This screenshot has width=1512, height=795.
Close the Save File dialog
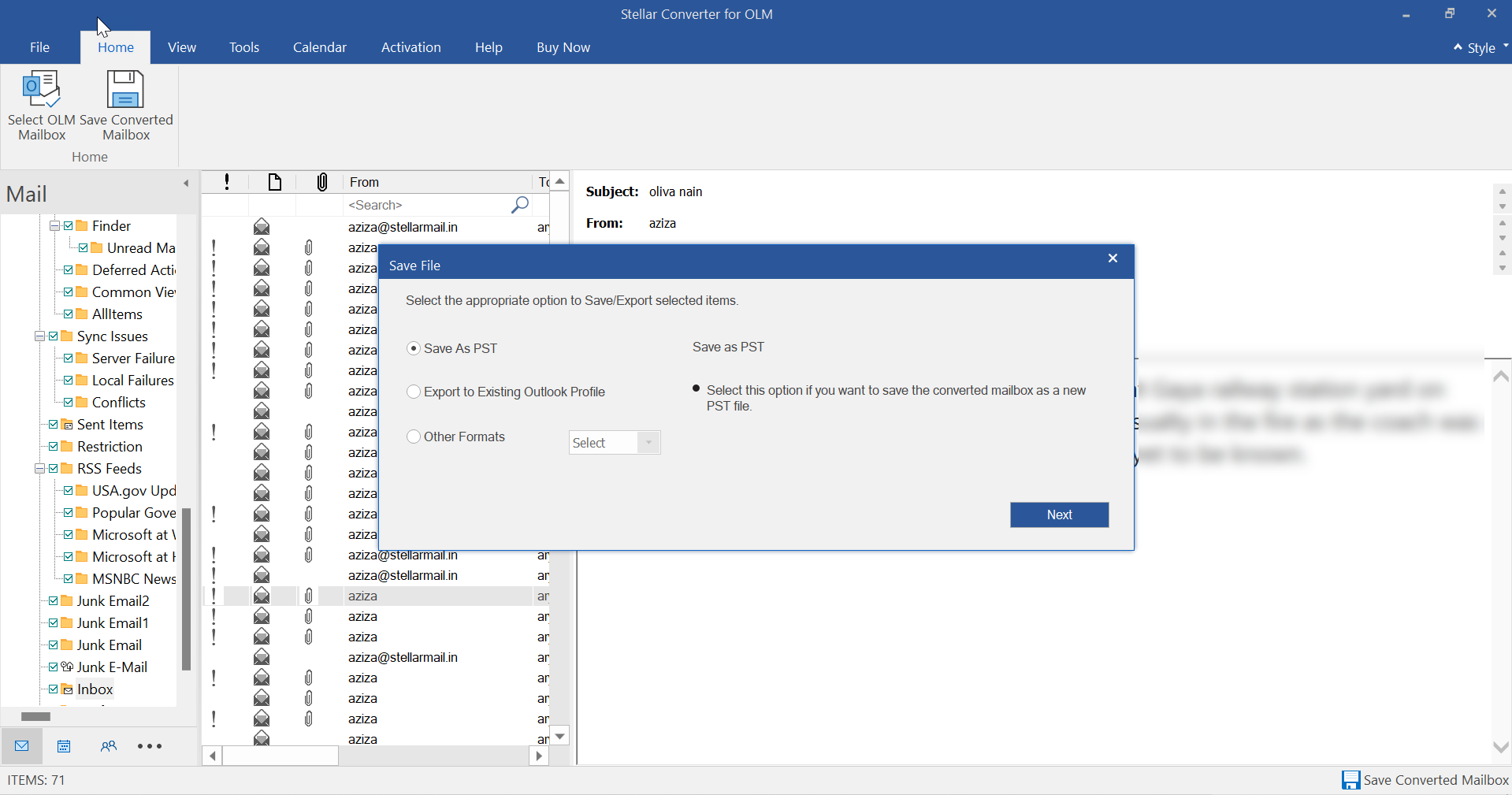pos(1113,258)
